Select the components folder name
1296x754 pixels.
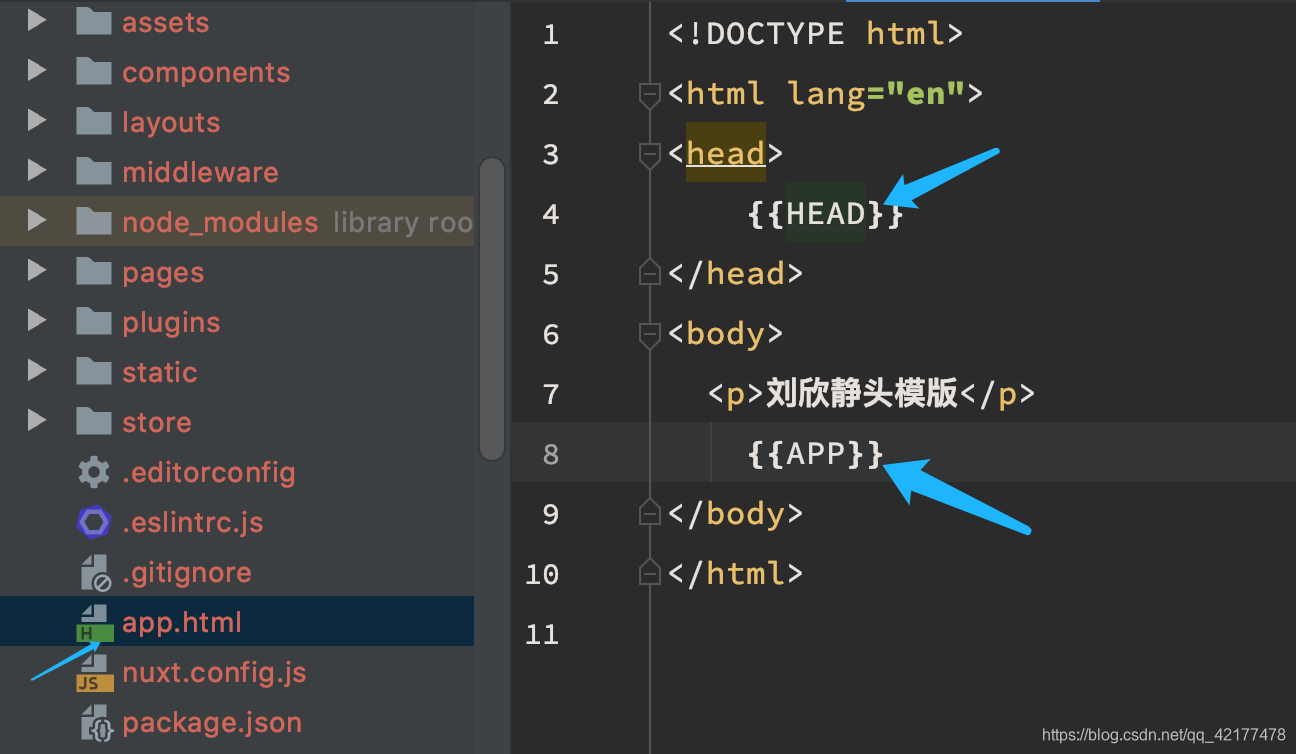coord(206,72)
